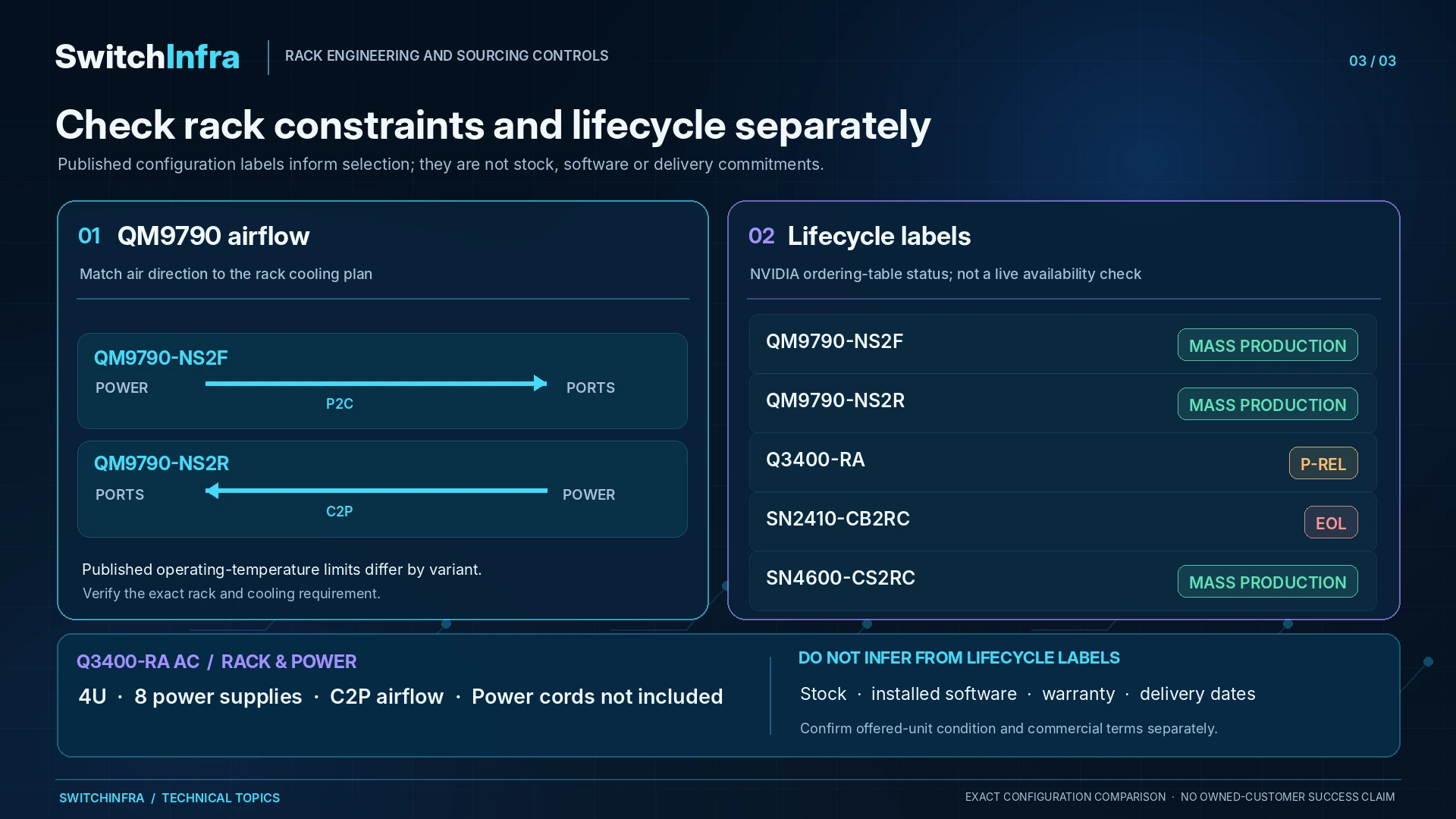Click 'warranty' in the bottom panel
The image size is (1456, 819).
[1078, 694]
